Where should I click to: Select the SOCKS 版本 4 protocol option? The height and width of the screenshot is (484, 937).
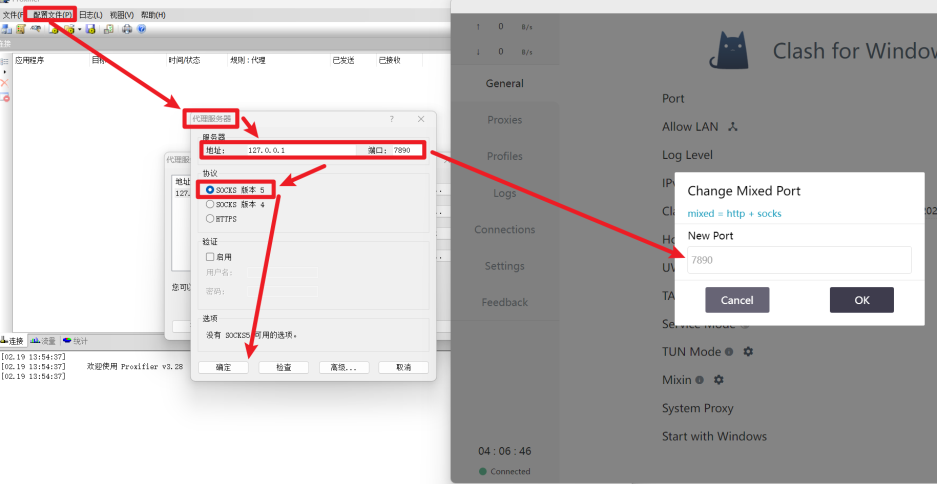pyautogui.click(x=210, y=204)
